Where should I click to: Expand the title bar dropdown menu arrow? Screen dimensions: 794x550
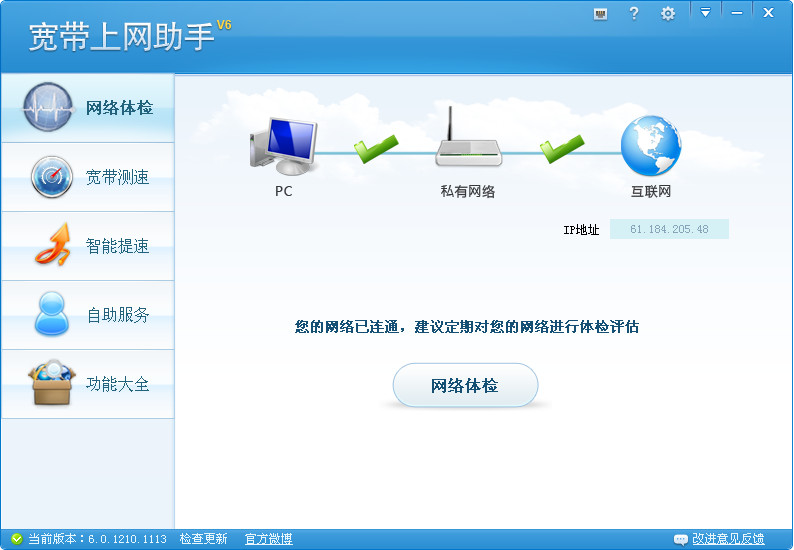(x=705, y=12)
